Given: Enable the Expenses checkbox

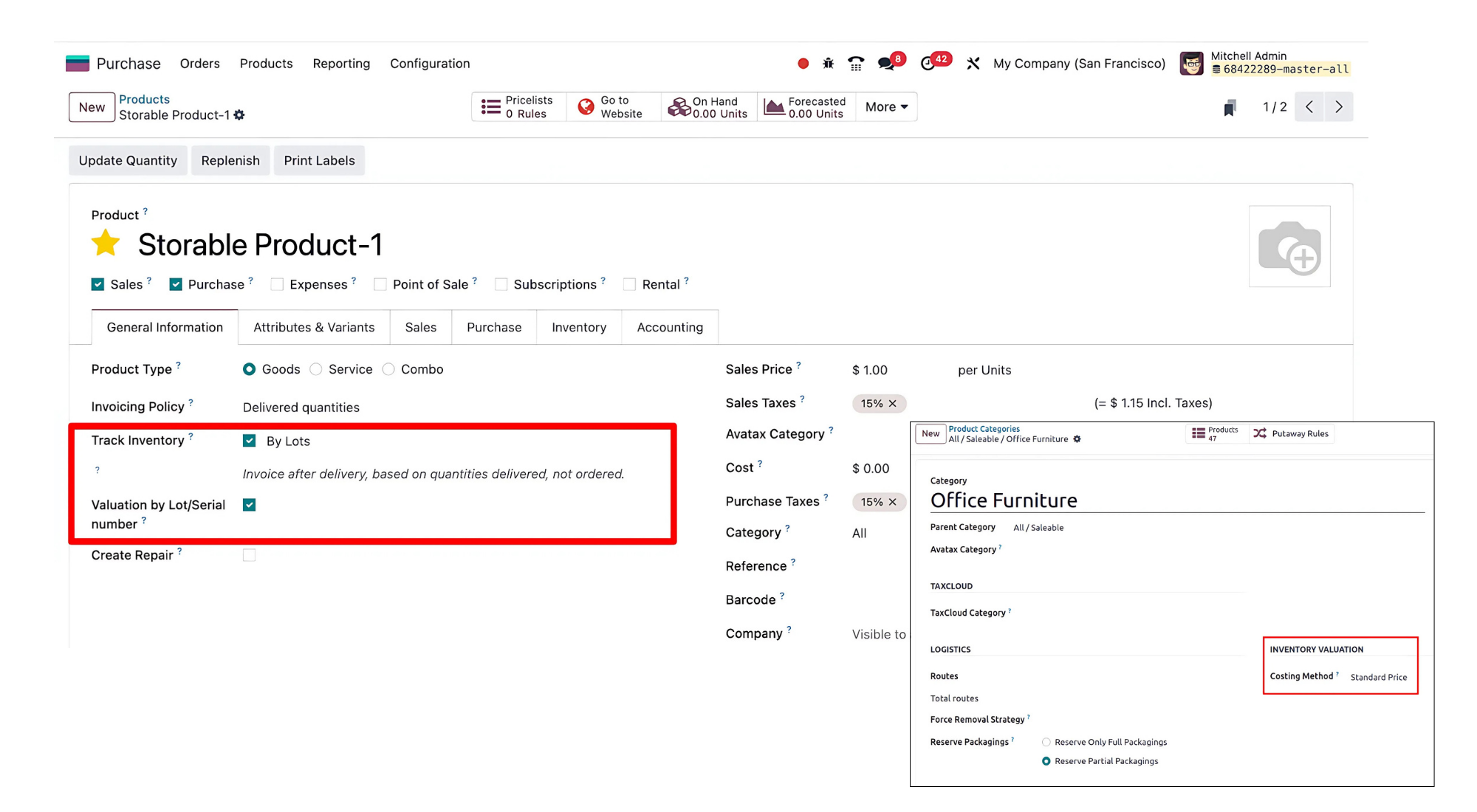Looking at the screenshot, I should [x=278, y=285].
